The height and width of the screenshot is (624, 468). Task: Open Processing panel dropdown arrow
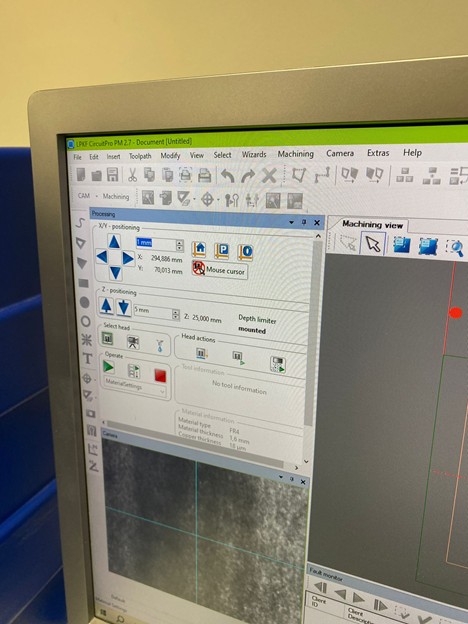[x=292, y=222]
